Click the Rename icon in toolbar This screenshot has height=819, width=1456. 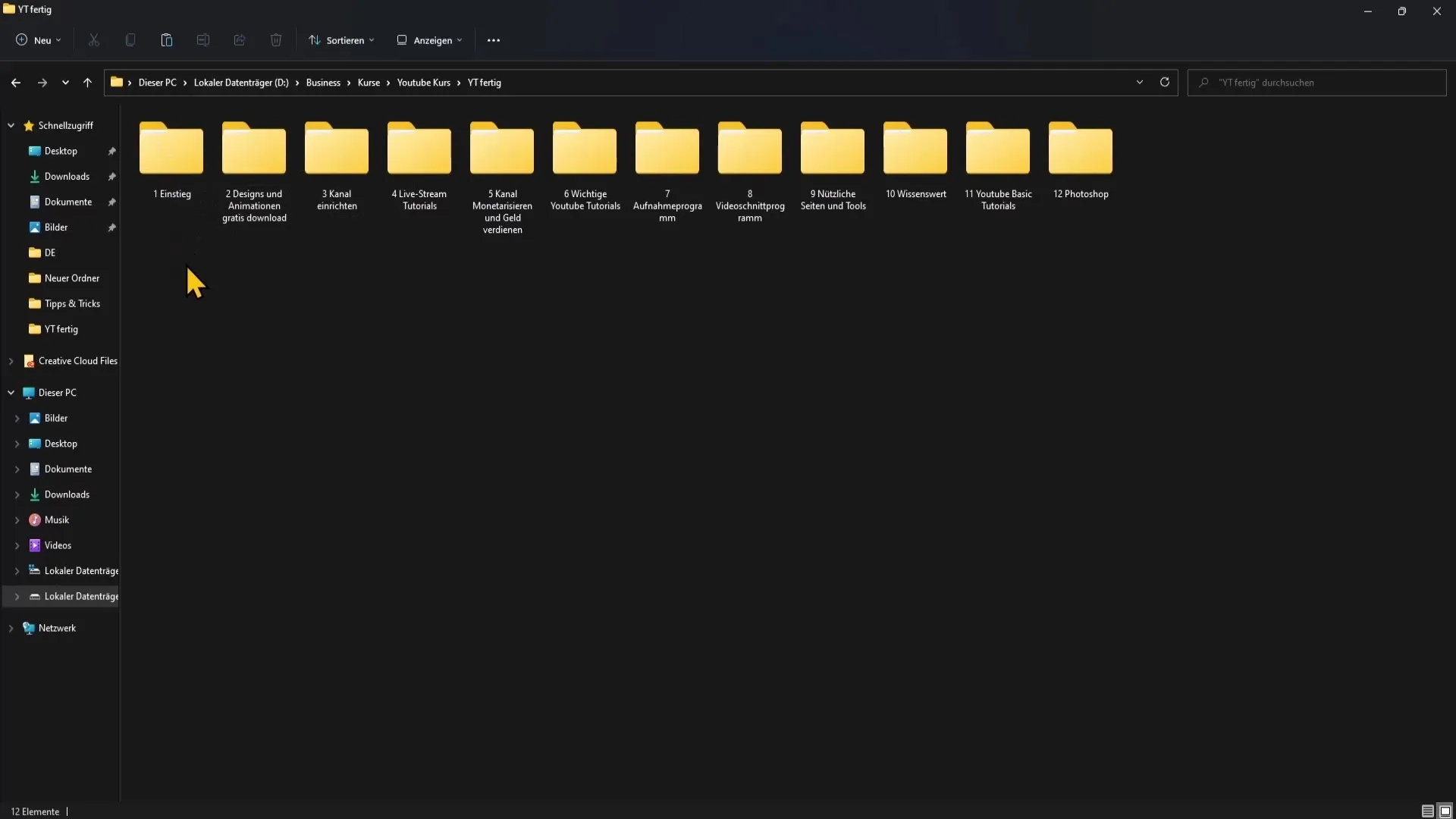click(203, 40)
